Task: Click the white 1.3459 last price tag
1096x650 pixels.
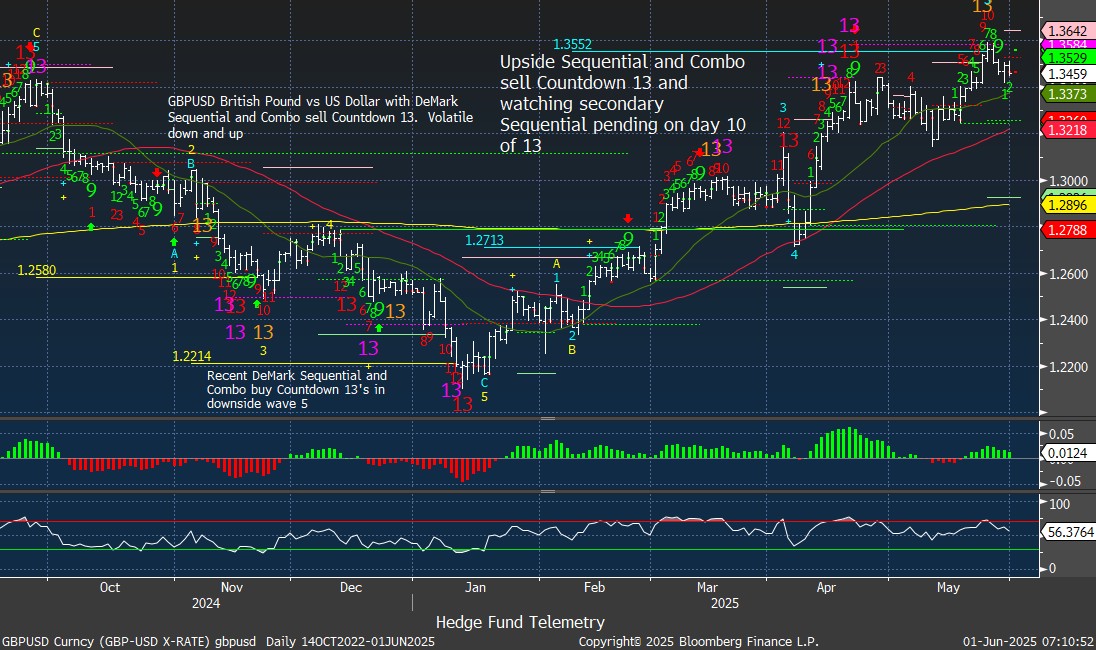Action: coord(1068,74)
